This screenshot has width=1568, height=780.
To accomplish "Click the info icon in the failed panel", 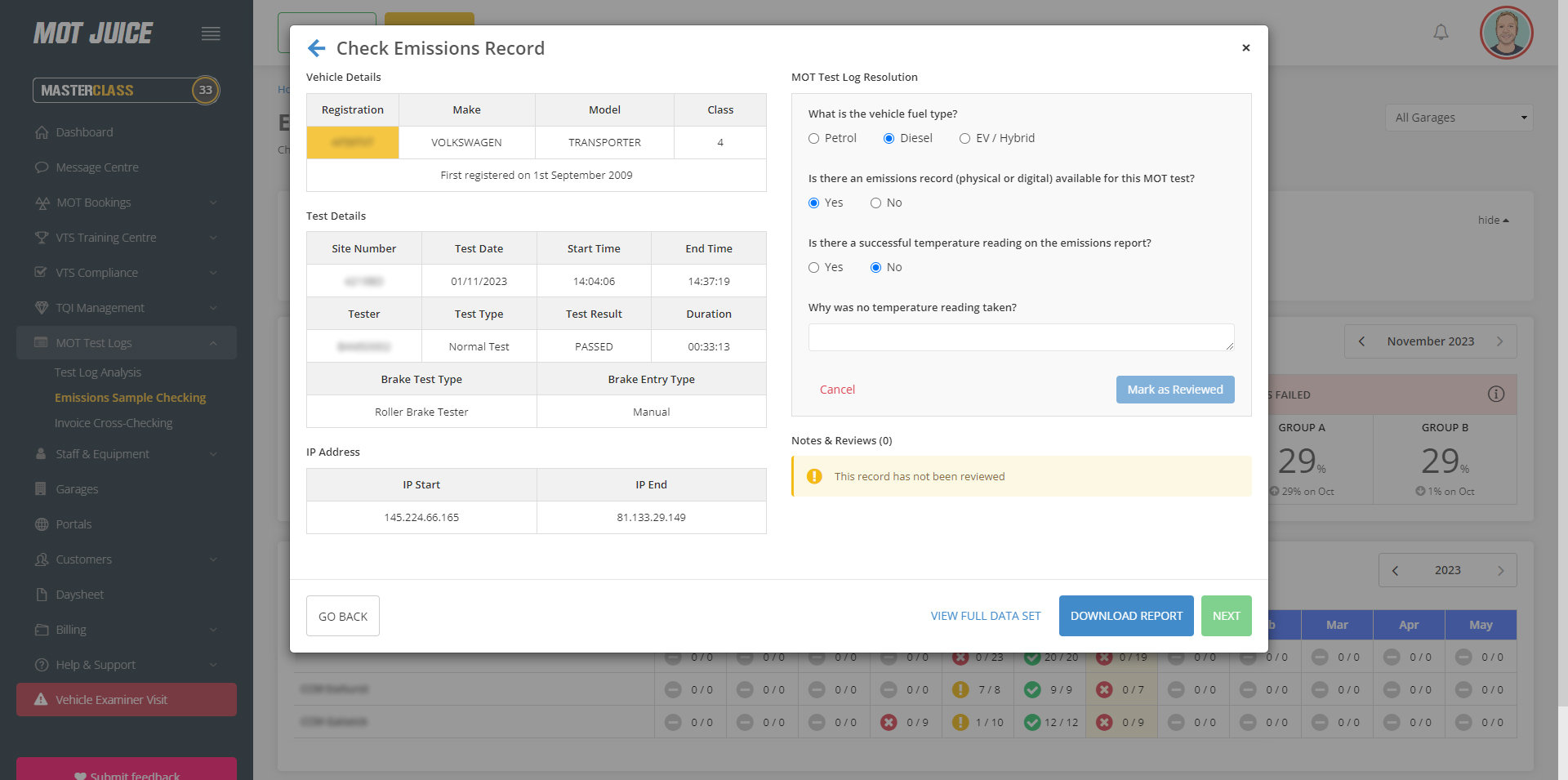I will coord(1496,394).
